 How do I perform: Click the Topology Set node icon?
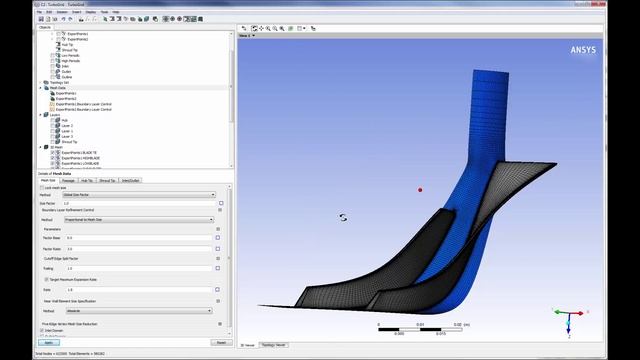click(47, 82)
